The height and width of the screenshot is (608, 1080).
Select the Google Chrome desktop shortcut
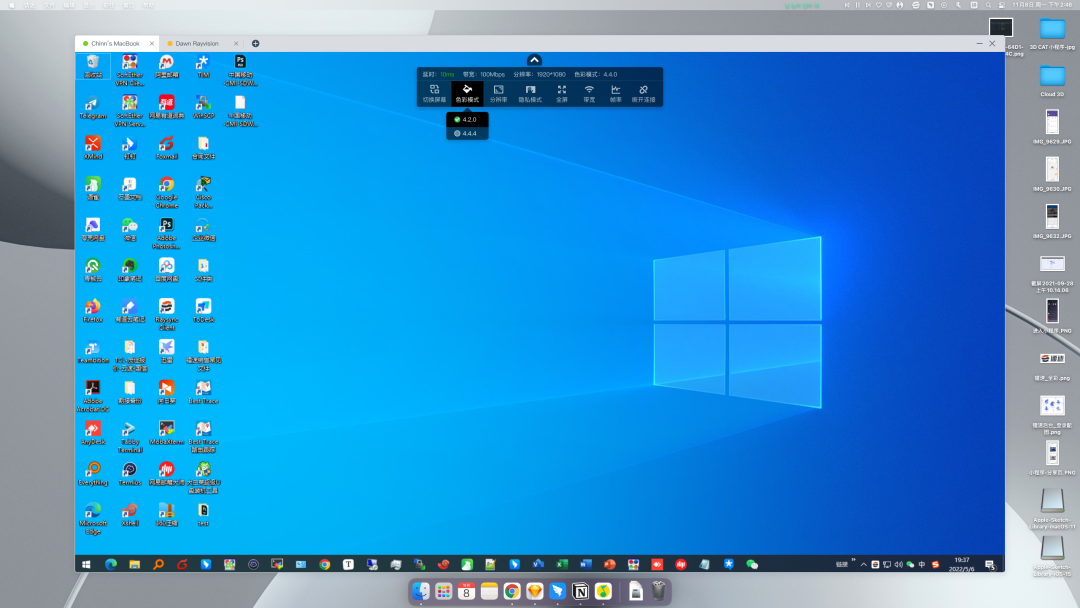pos(167,193)
